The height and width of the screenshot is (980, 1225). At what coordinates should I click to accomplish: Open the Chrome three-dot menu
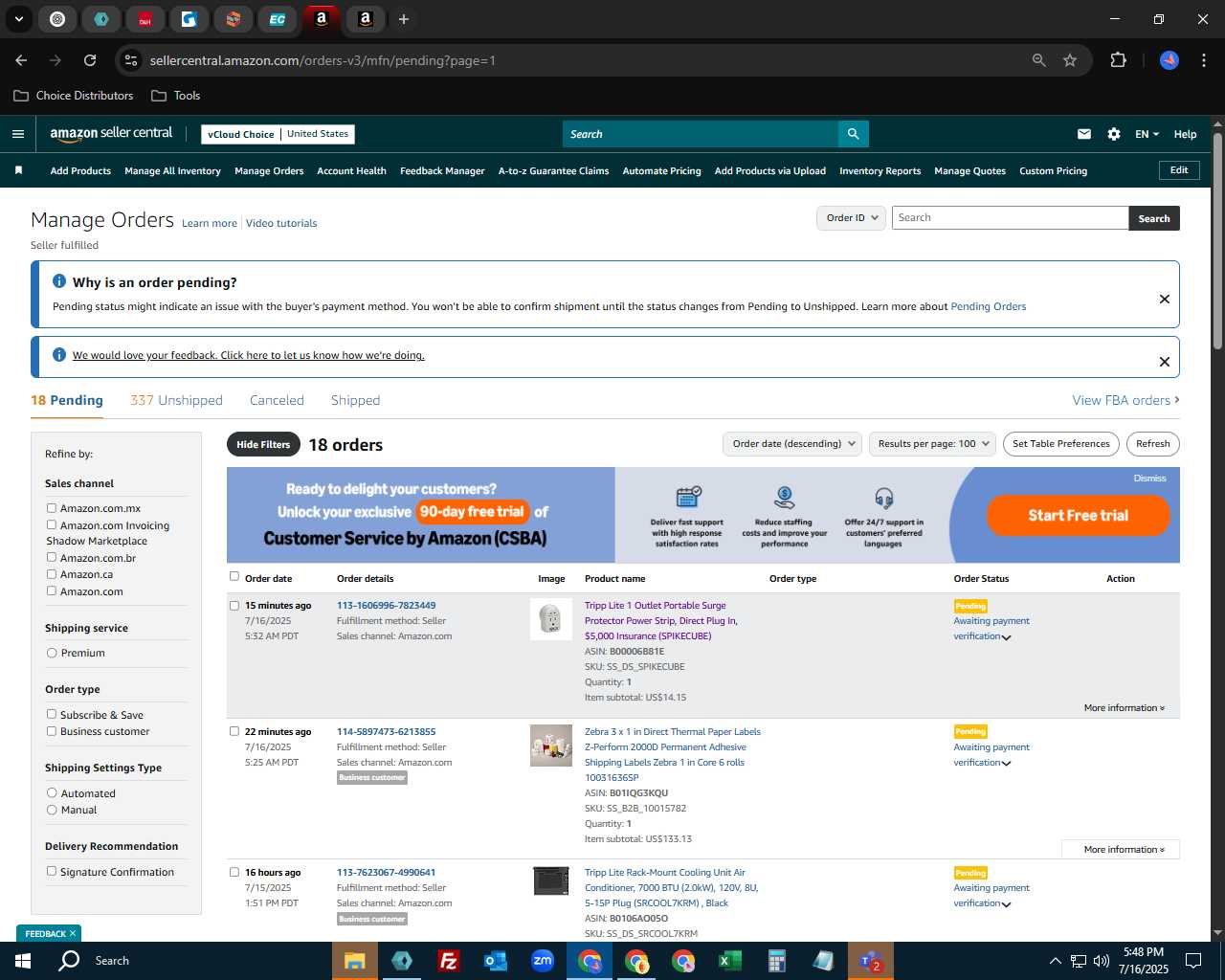(x=1202, y=60)
